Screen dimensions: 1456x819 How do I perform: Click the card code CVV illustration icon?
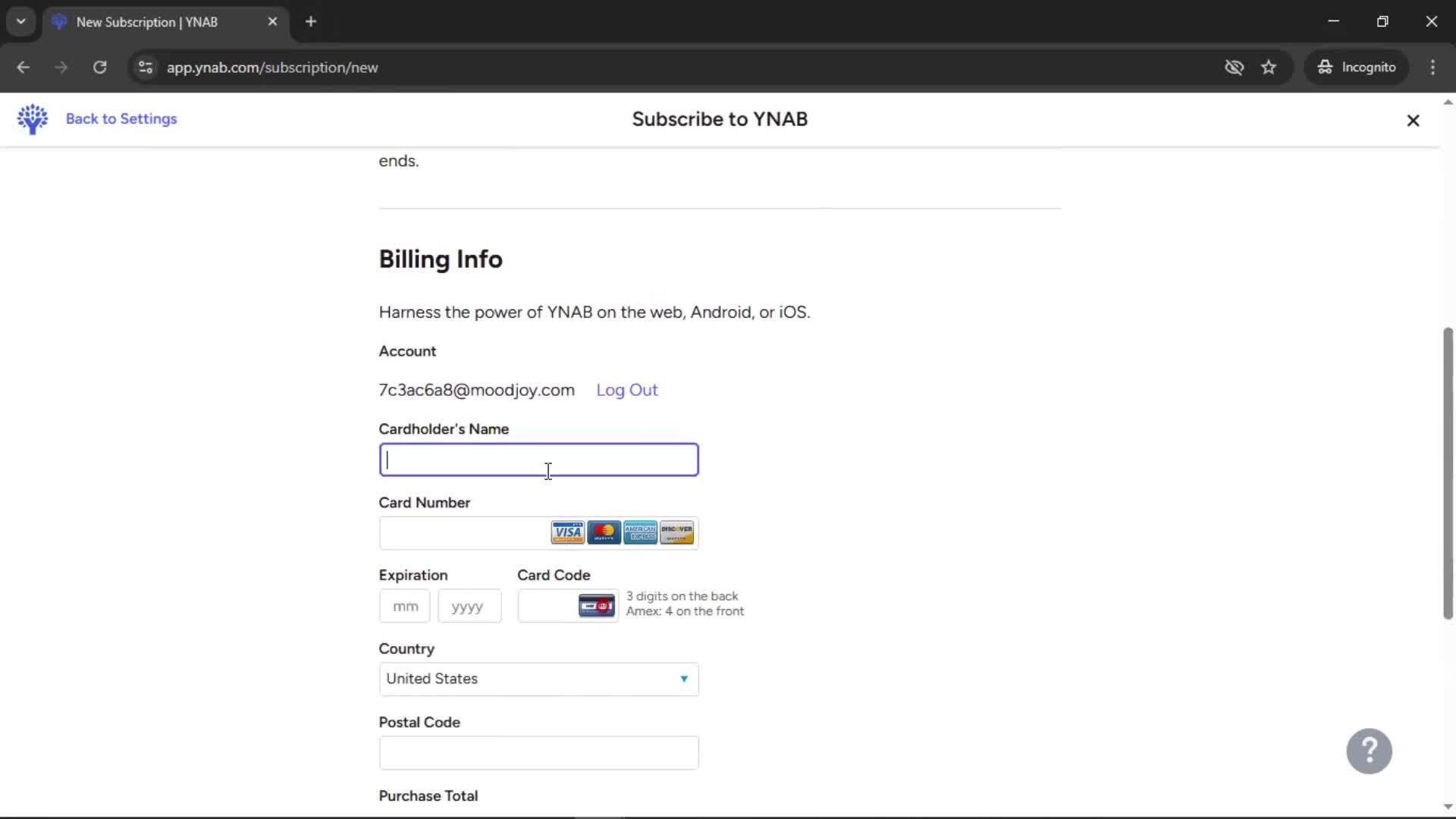point(597,606)
